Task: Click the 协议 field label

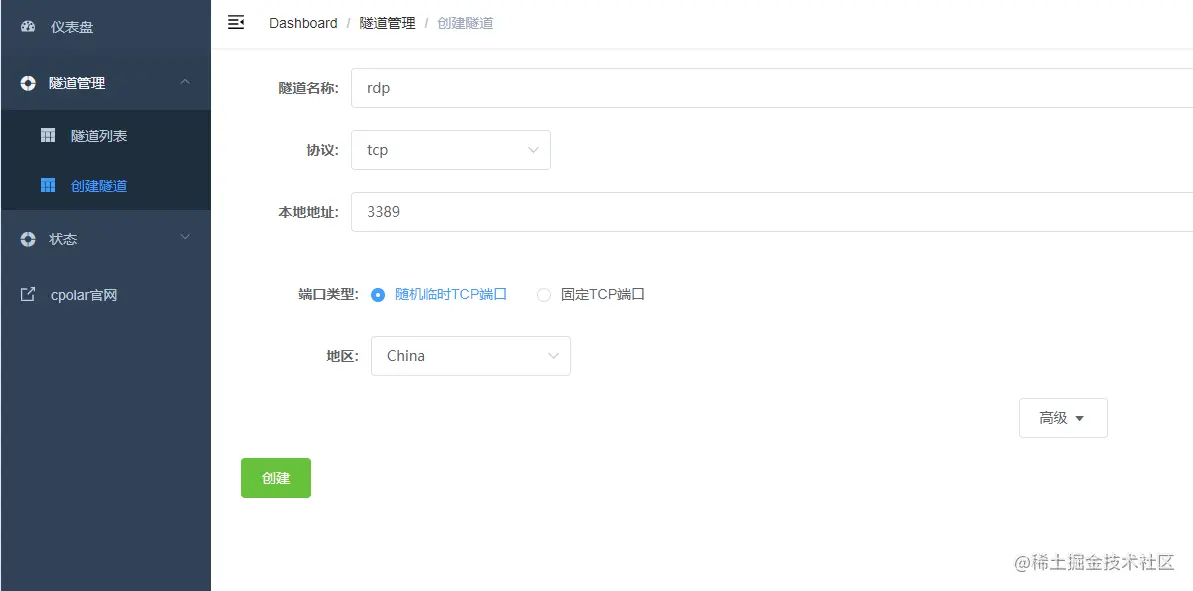Action: coord(322,150)
